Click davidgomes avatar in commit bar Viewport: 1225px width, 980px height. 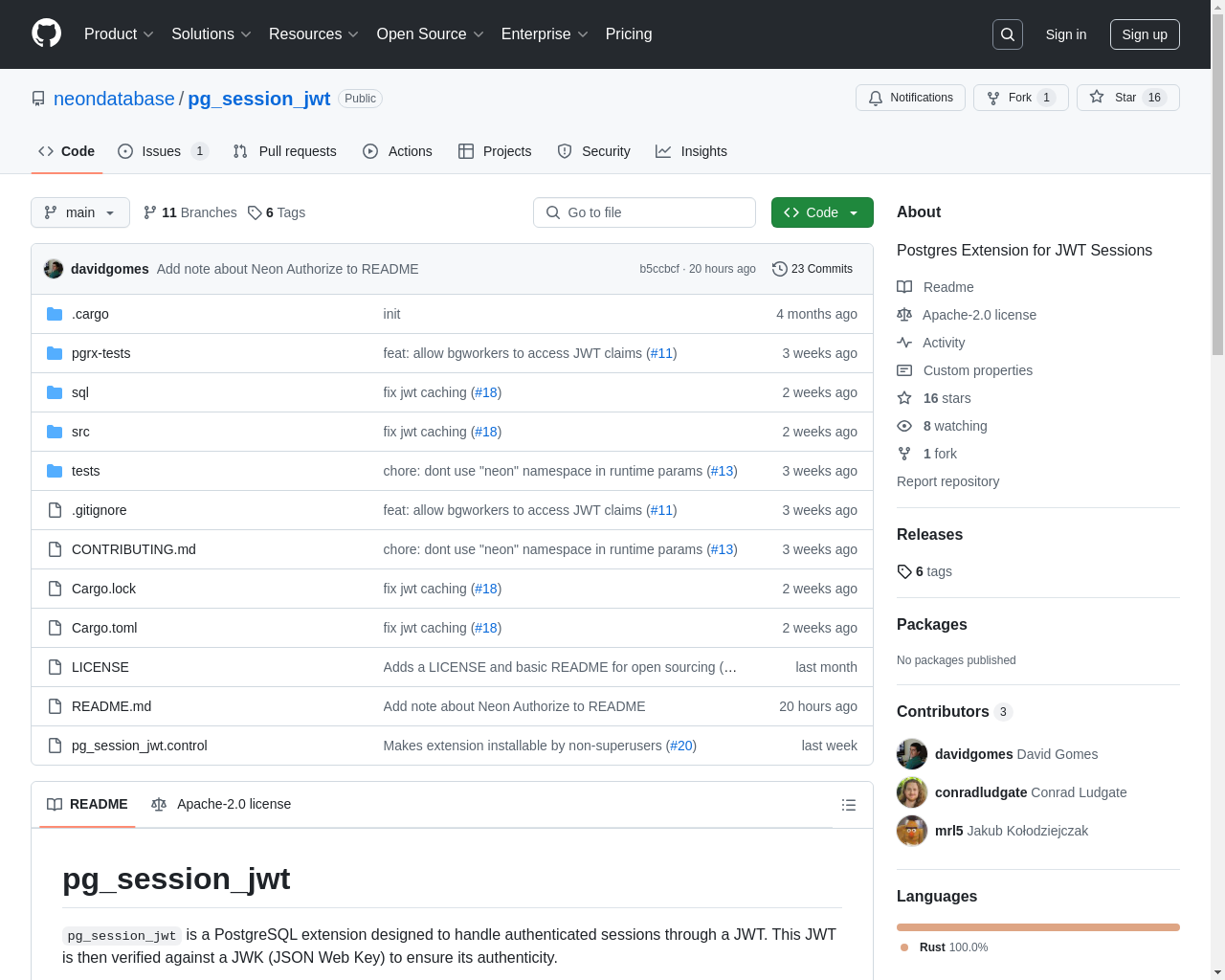point(54,269)
